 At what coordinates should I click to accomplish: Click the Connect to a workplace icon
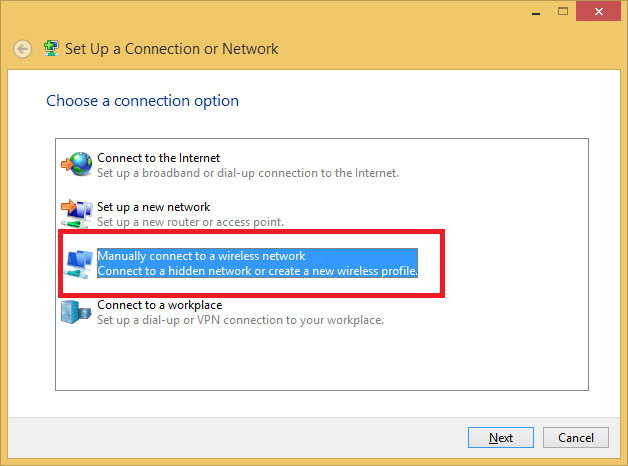[x=76, y=312]
